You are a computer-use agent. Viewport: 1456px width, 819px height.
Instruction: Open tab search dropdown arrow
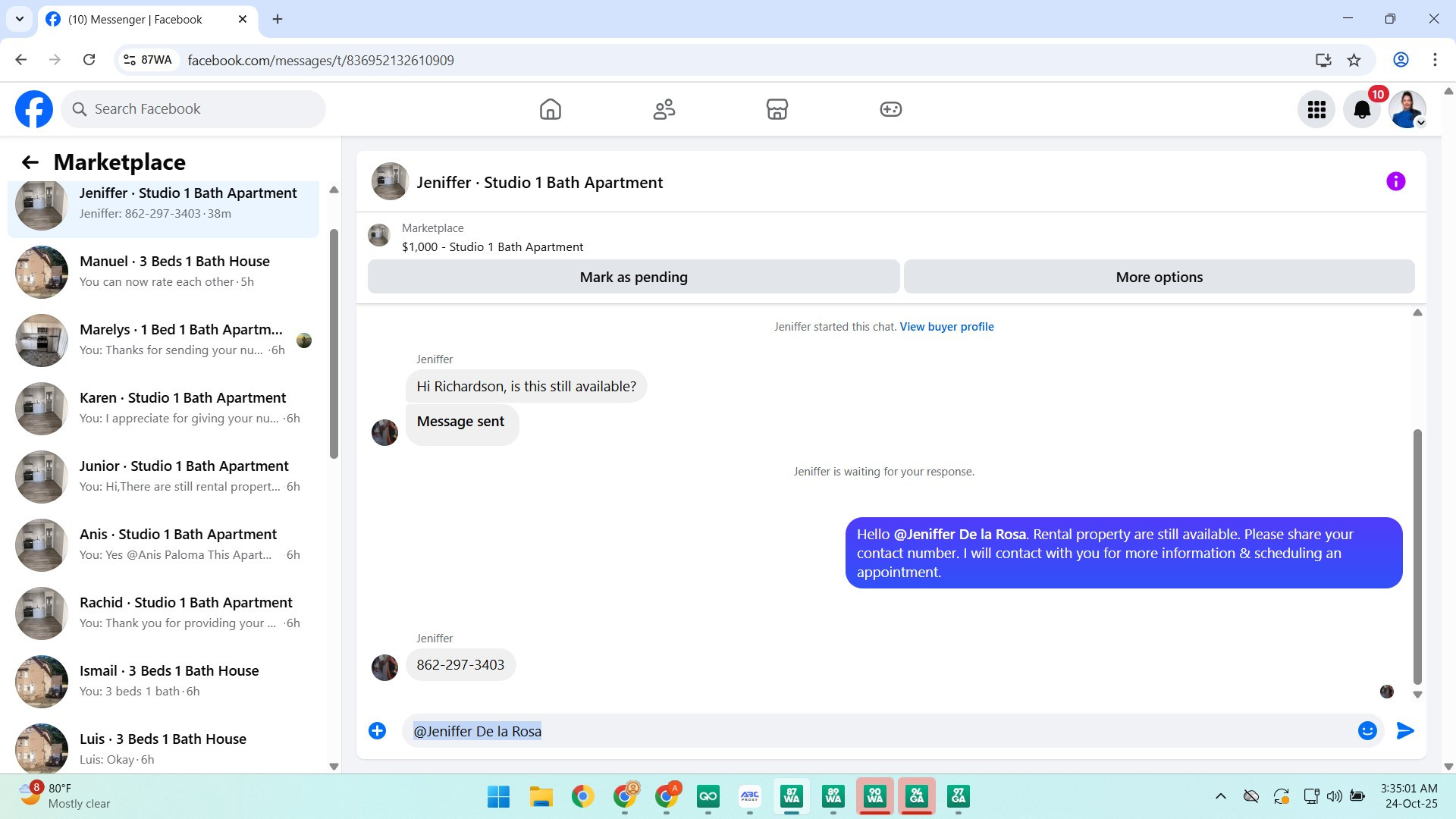click(19, 19)
